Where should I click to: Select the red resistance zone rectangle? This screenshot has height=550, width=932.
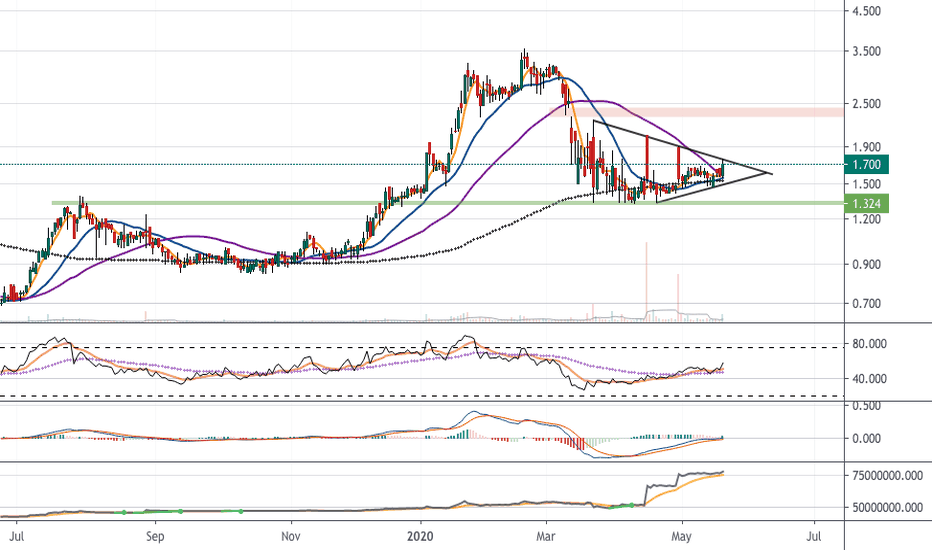pos(697,112)
